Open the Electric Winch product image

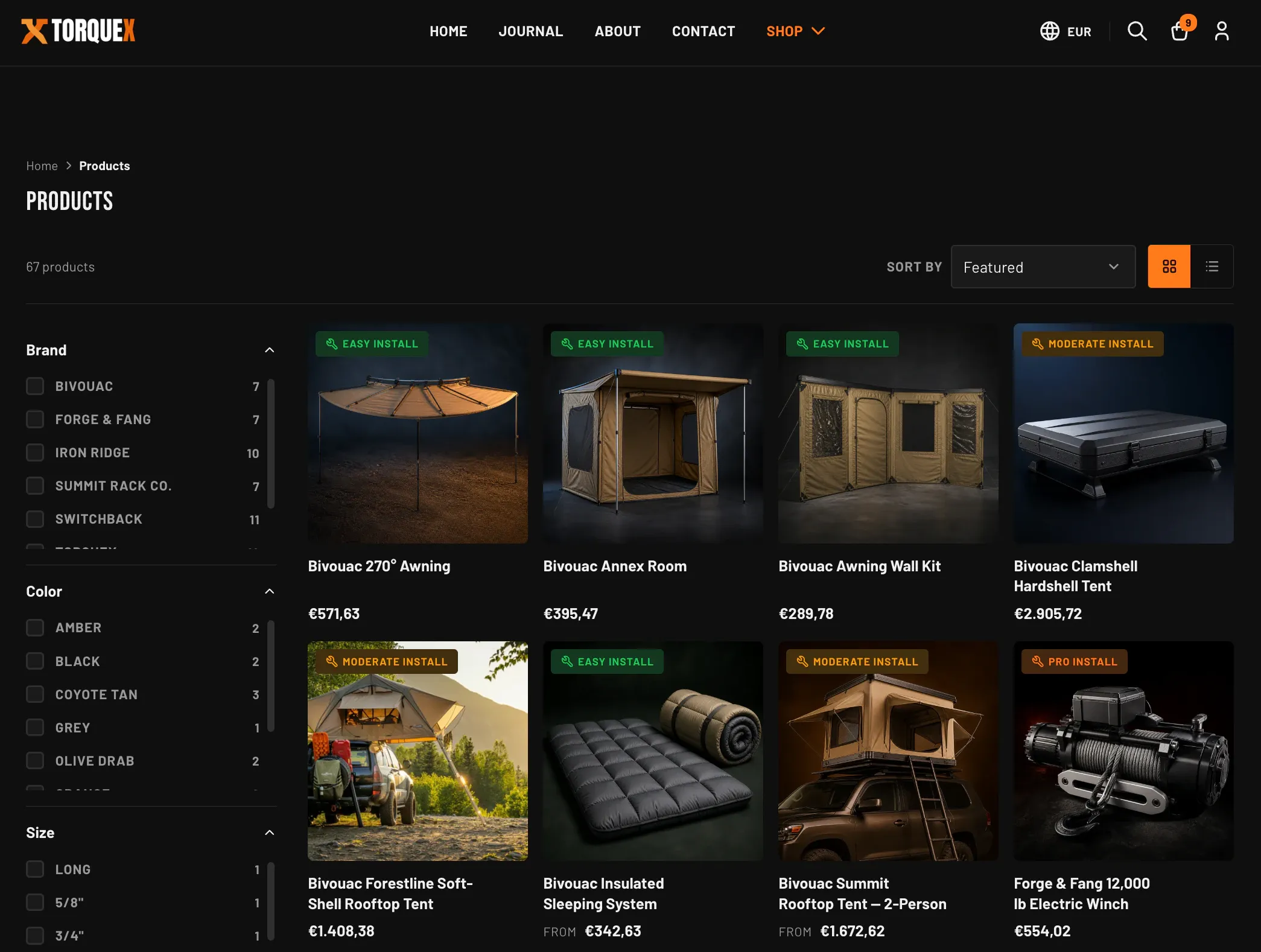click(1123, 751)
